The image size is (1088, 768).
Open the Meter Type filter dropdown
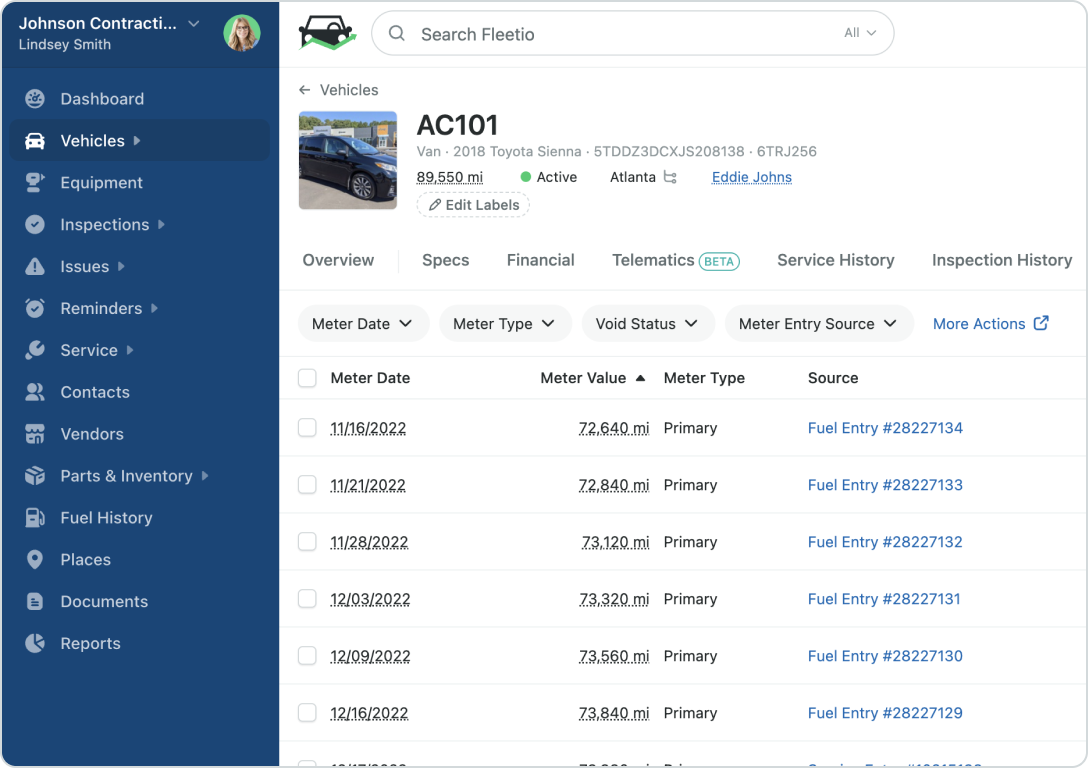click(505, 323)
